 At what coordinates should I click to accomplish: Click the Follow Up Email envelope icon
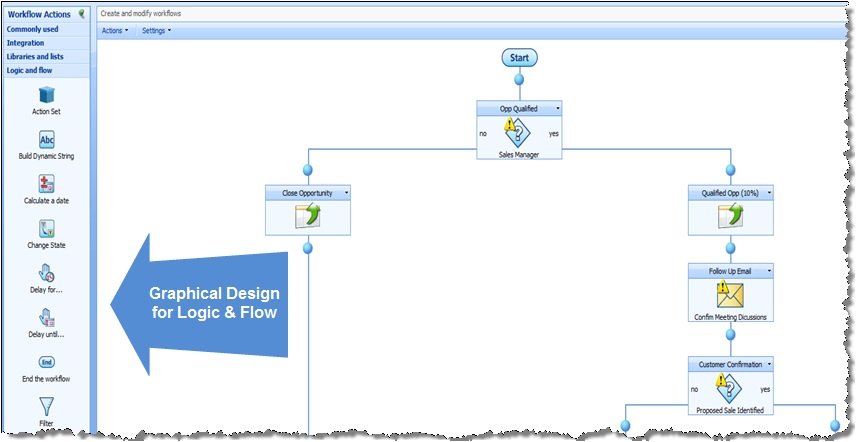pos(729,295)
